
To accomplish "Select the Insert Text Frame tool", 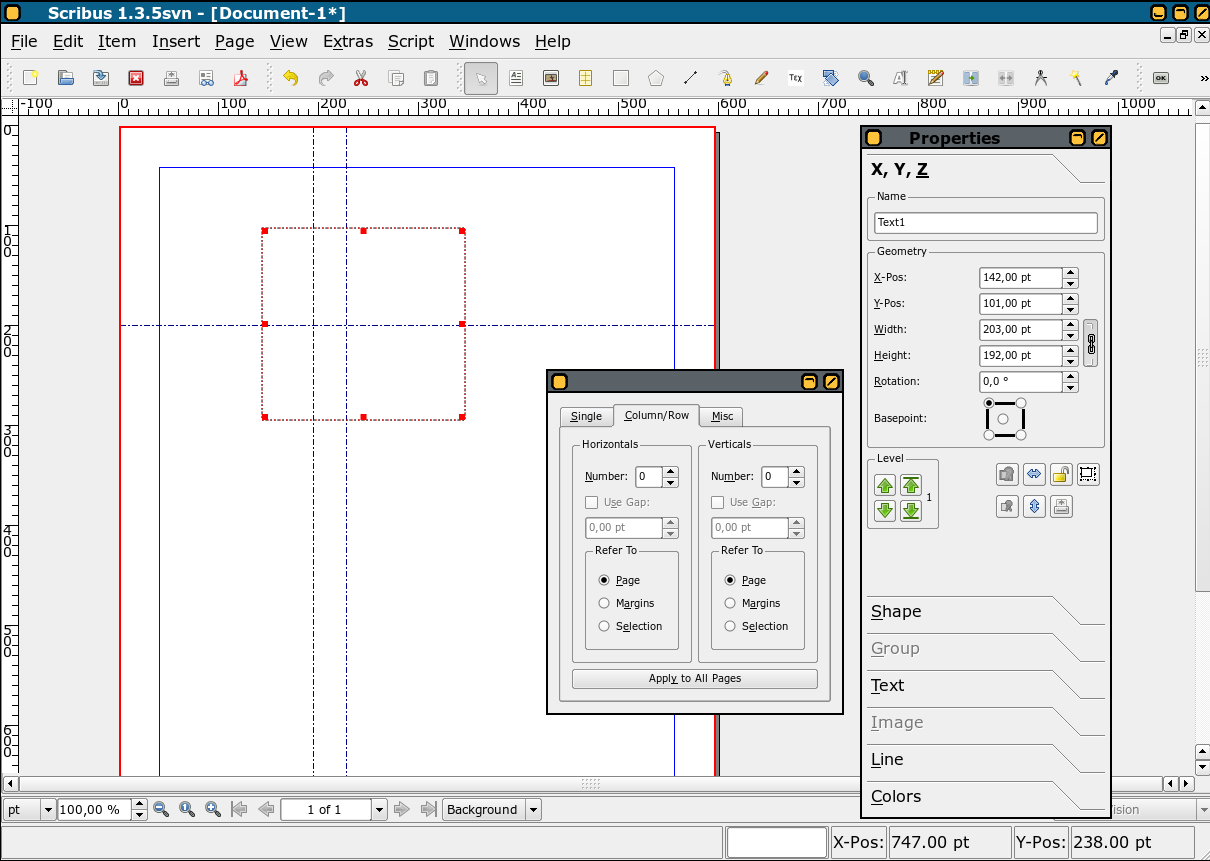I will [516, 78].
